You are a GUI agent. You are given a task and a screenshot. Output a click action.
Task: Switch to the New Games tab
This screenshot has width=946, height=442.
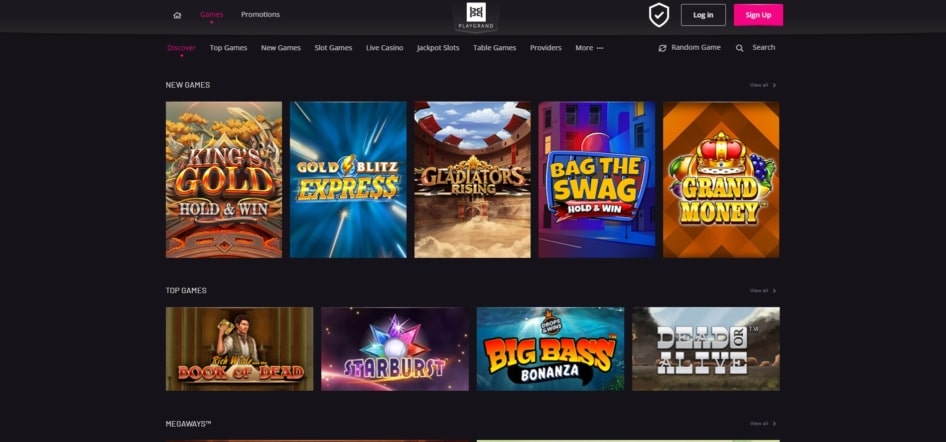(x=281, y=48)
